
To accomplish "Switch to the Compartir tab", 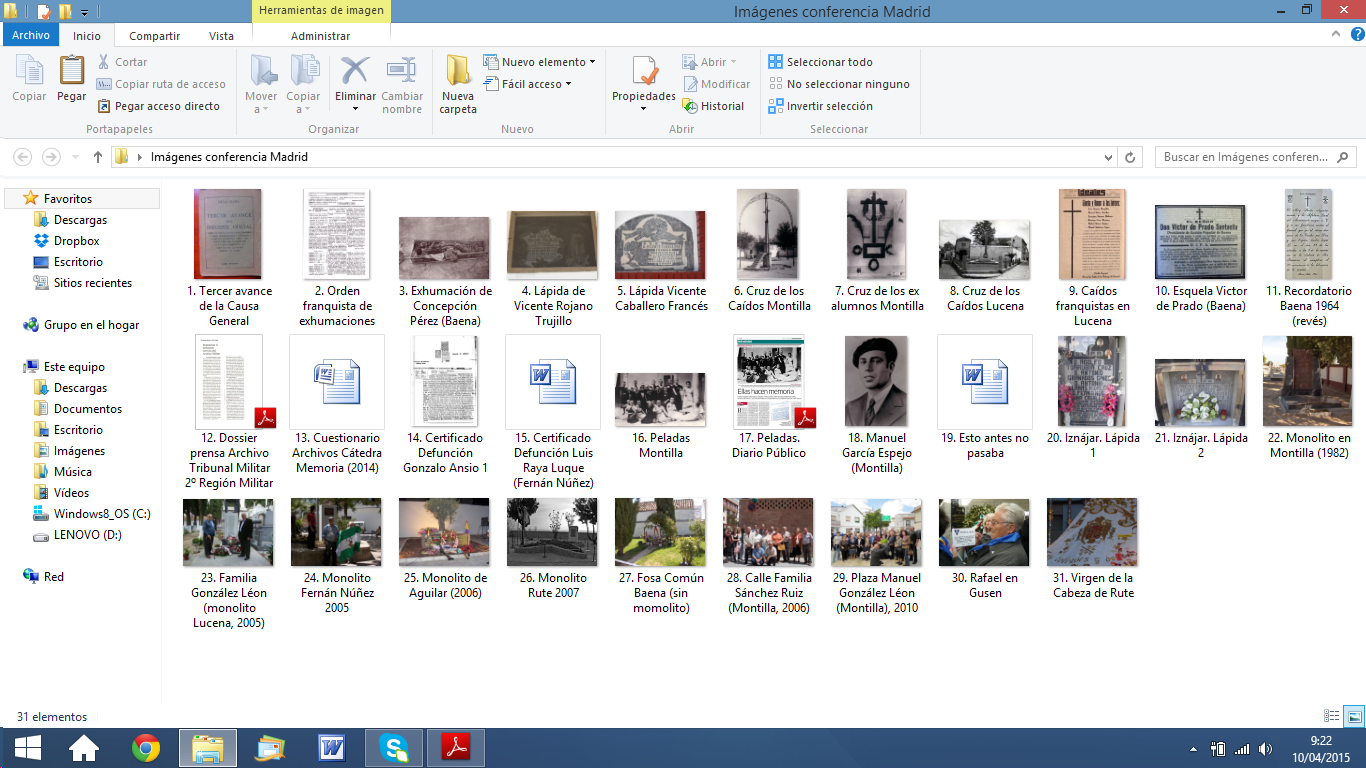I will [x=154, y=36].
